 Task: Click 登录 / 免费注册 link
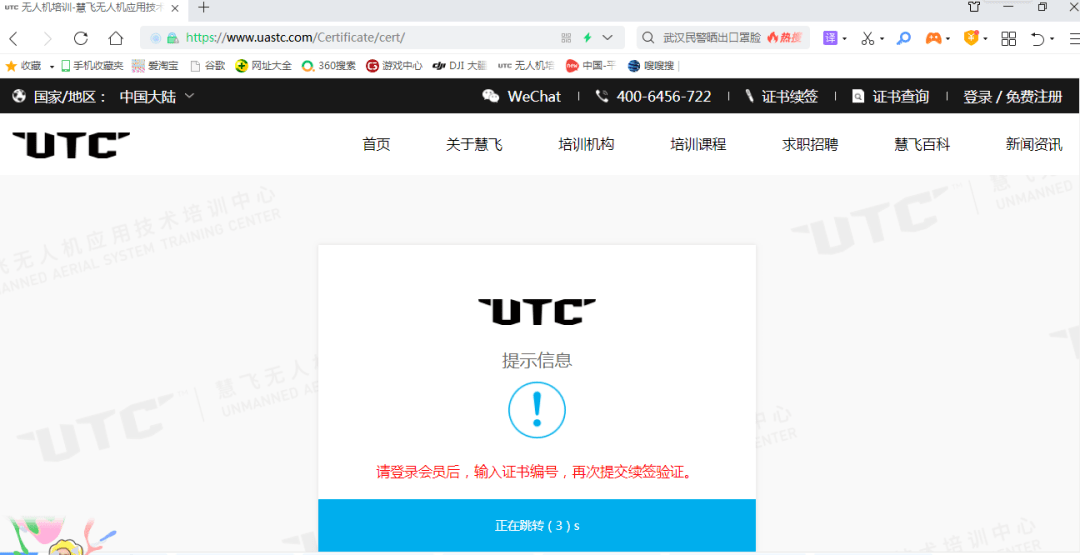coord(1012,97)
